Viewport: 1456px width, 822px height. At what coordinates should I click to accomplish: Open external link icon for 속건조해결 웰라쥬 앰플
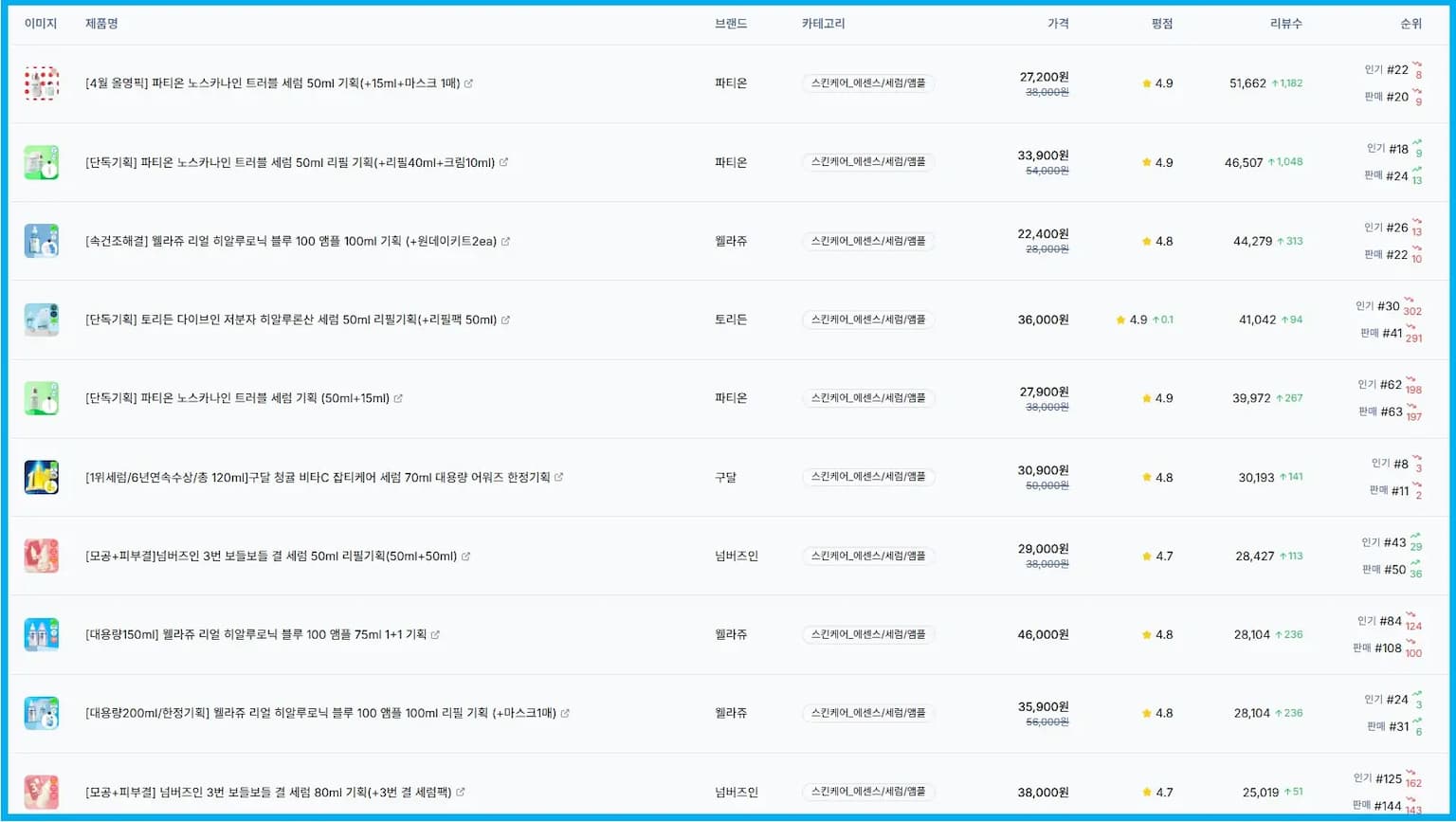tap(505, 241)
